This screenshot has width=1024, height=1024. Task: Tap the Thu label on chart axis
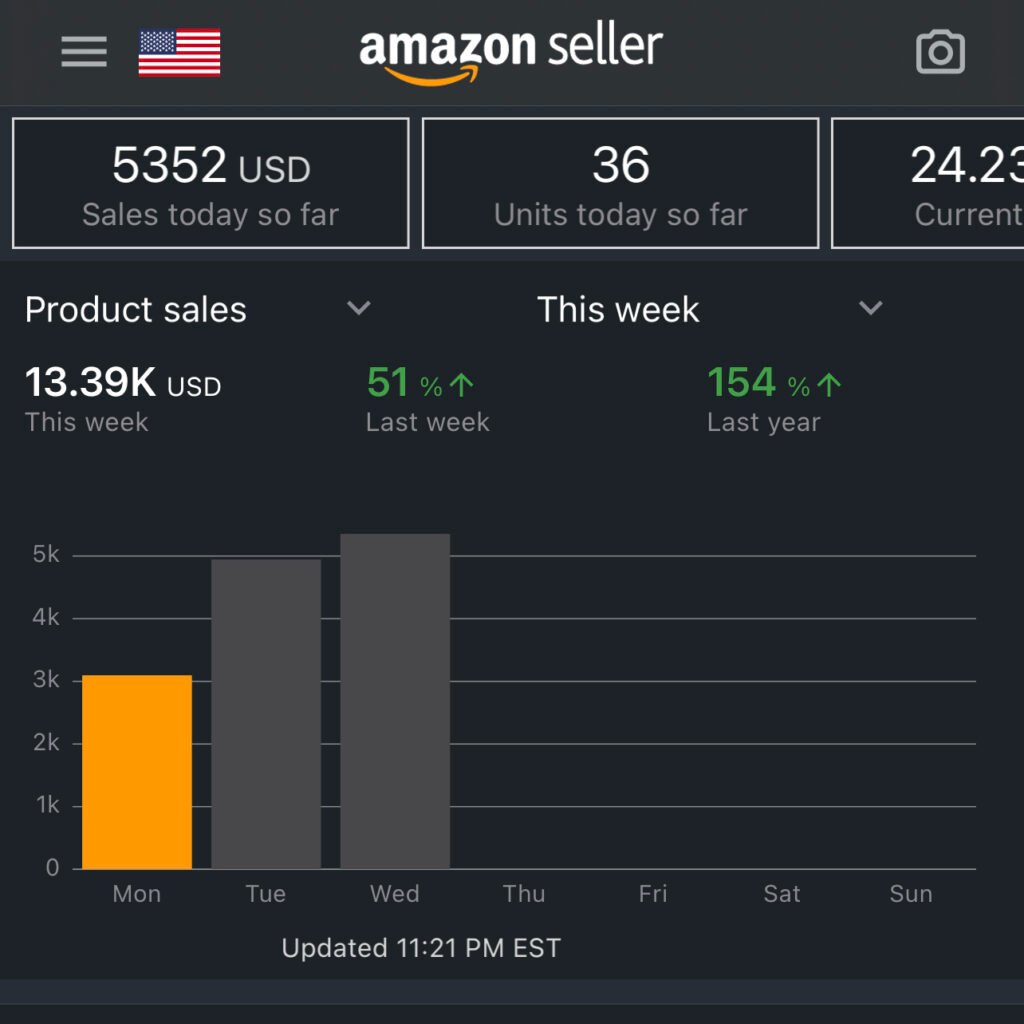click(524, 894)
